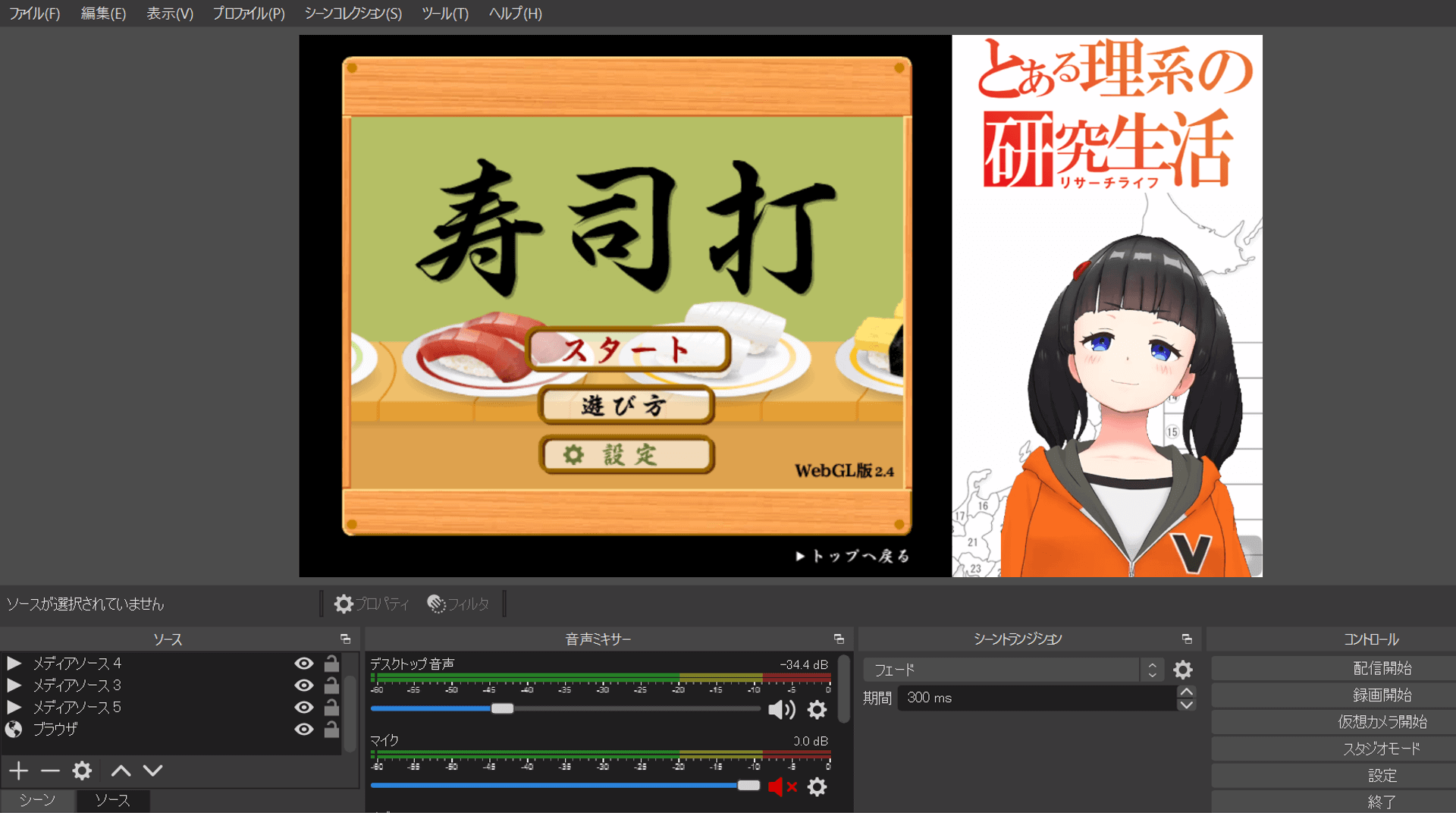Click the gear 設定 button in preview game
The width and height of the screenshot is (1456, 813).
click(x=626, y=455)
